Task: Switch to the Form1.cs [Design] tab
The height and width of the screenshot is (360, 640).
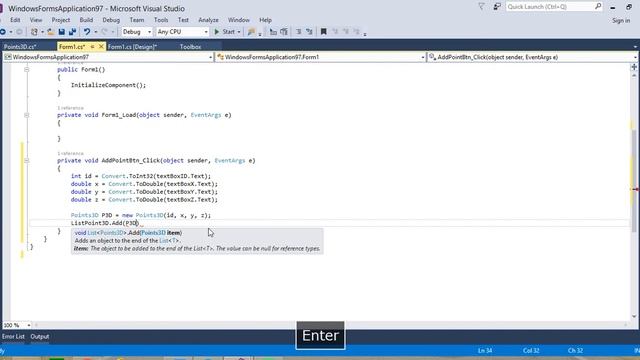Action: tap(132, 47)
